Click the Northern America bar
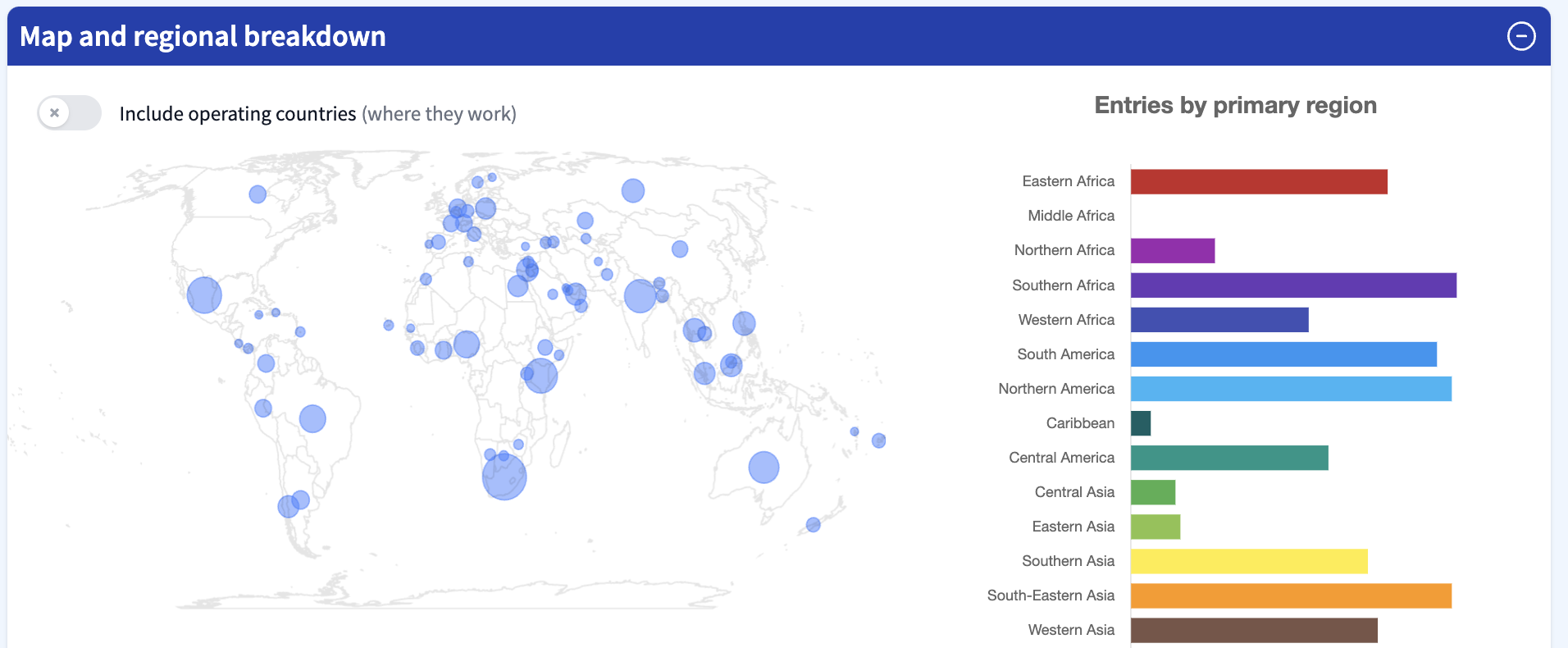 (x=1290, y=389)
